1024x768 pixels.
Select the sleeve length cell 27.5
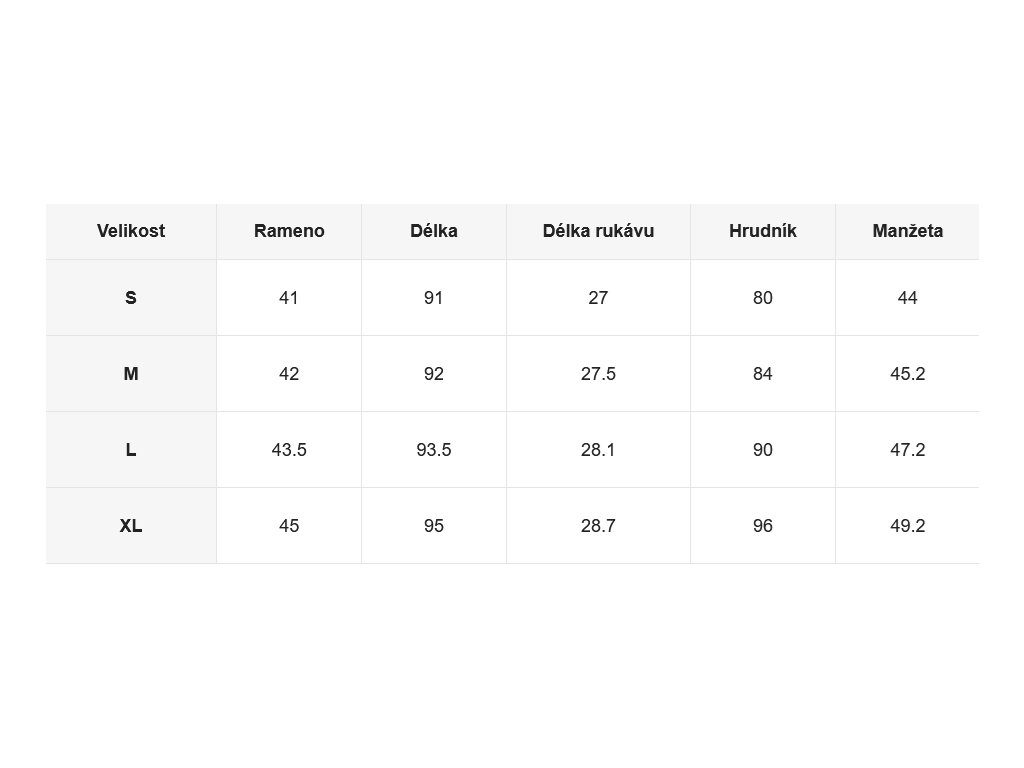598,374
